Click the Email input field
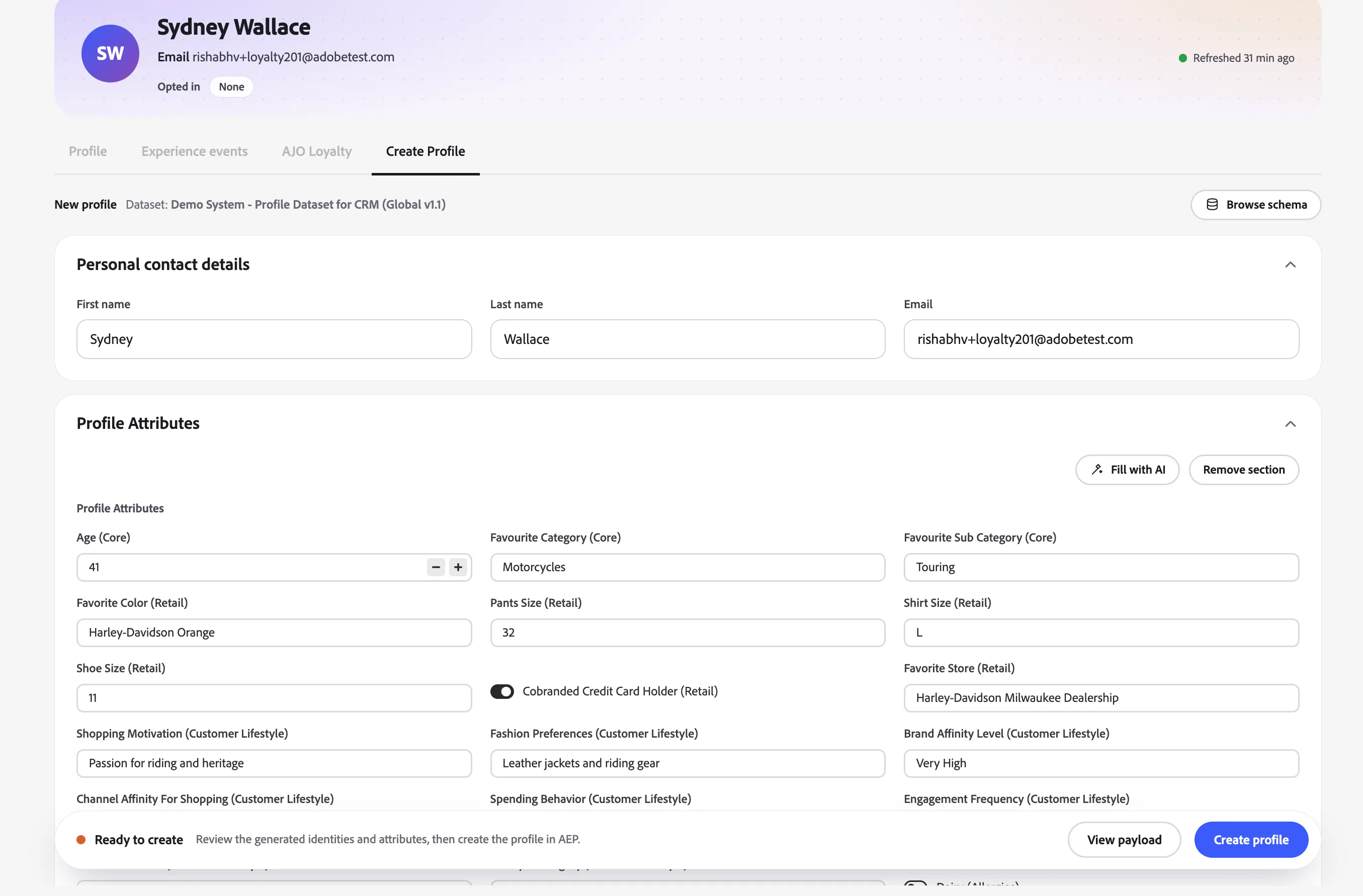Viewport: 1363px width, 896px height. [x=1100, y=339]
